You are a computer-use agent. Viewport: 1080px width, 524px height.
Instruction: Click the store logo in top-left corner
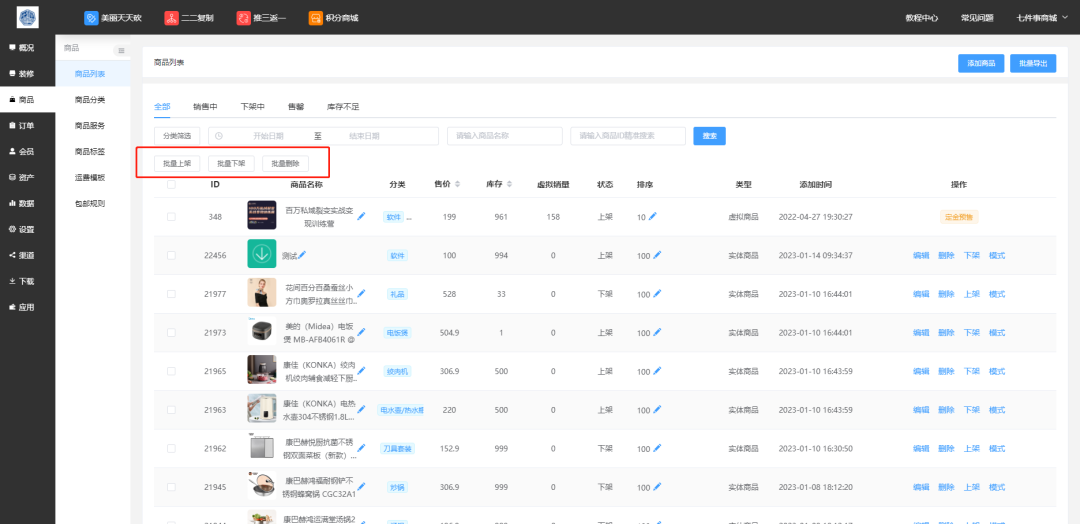tap(28, 17)
